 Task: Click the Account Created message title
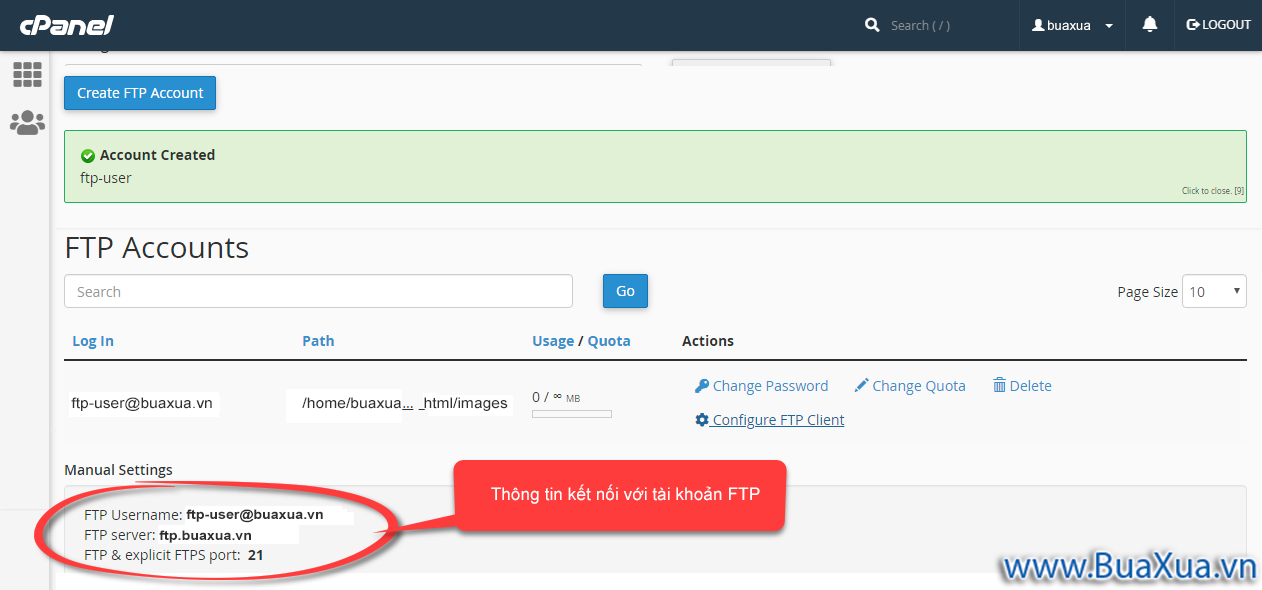coord(157,155)
